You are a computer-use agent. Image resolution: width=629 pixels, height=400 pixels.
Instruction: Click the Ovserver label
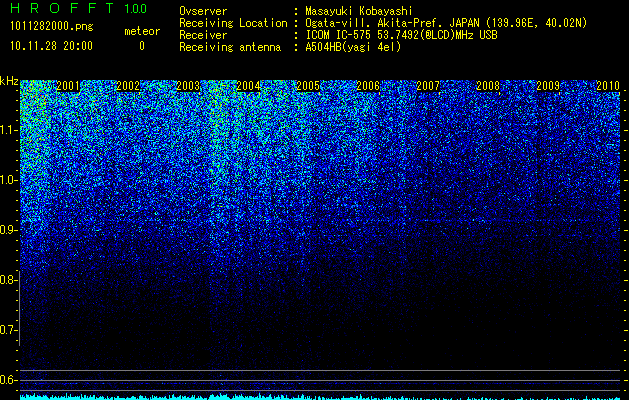pos(203,11)
